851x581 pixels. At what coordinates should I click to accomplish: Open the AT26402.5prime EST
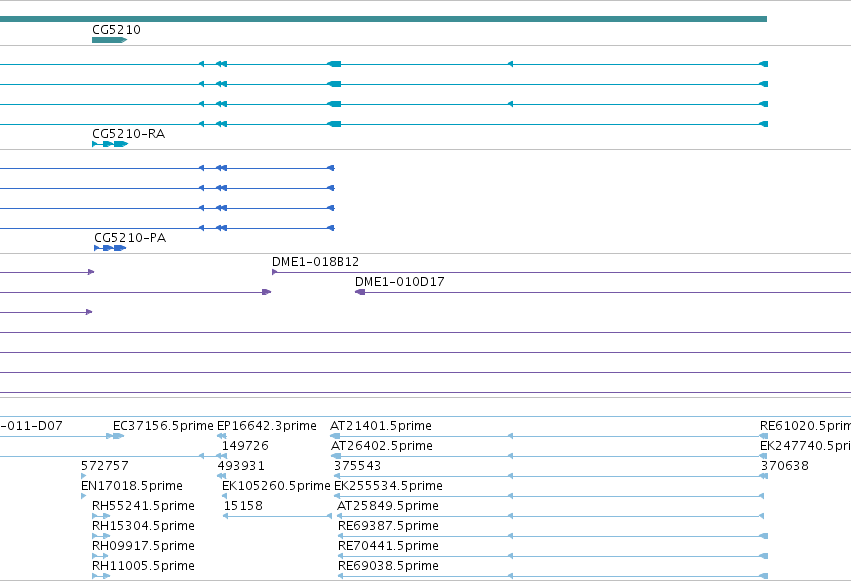coord(382,446)
